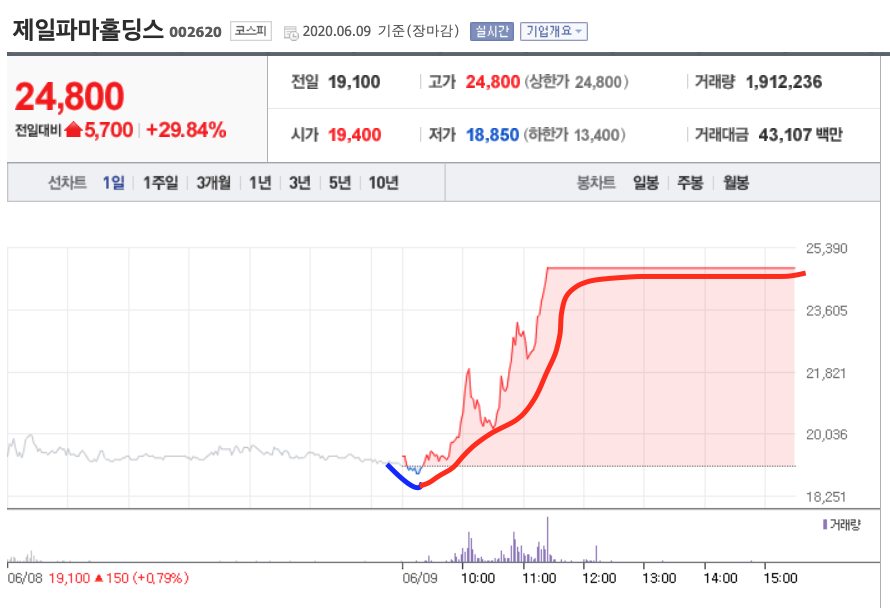Screen dimensions: 890x608
Task: Click the stock name 제일파마홀딩스
Action: [88, 30]
